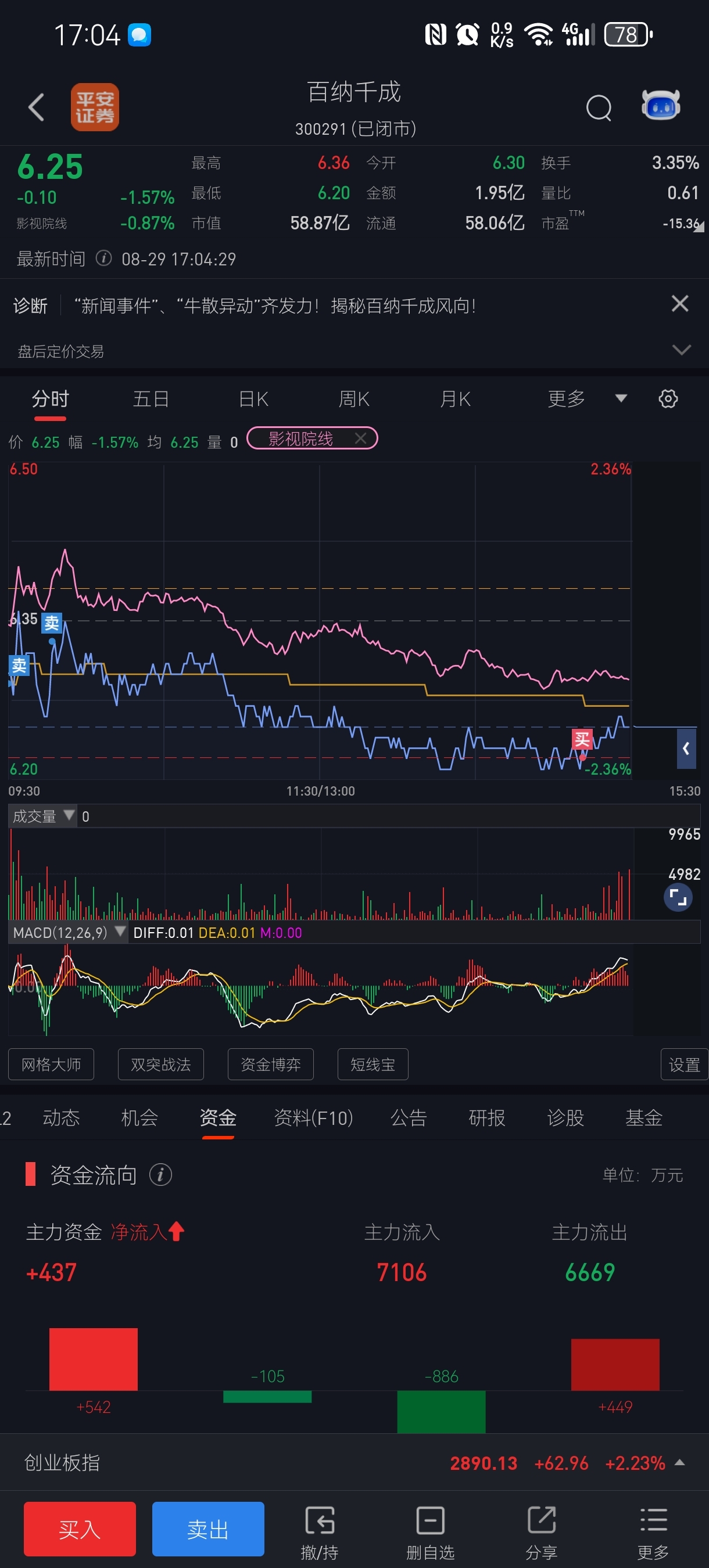
Task: Tap the back arrow icon
Action: pyautogui.click(x=36, y=107)
